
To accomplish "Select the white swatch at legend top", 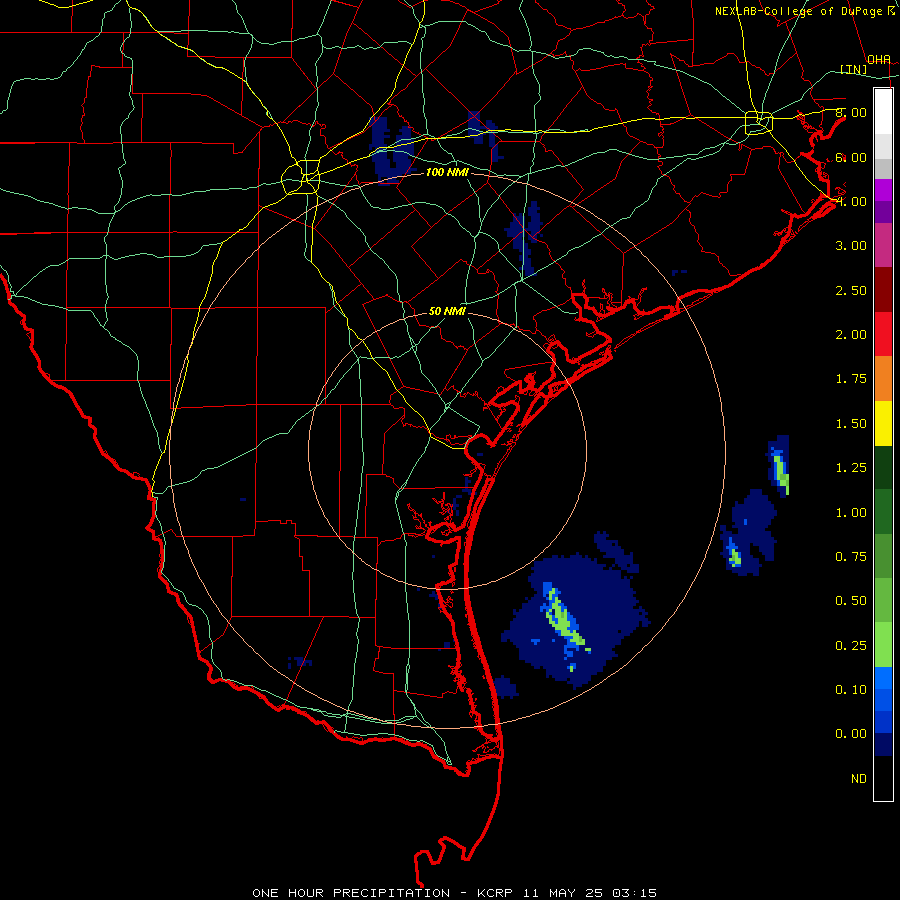I will coord(883,112).
